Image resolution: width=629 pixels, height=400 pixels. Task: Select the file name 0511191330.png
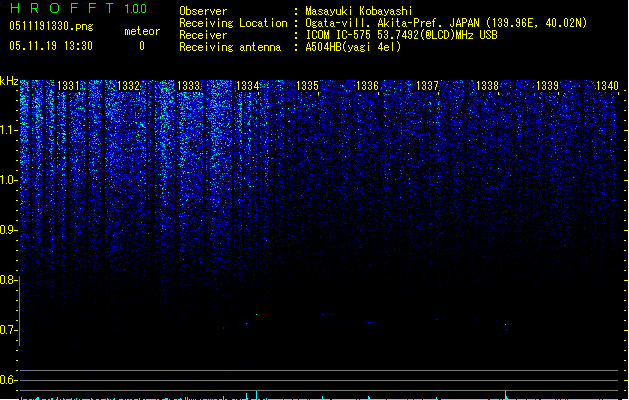(51, 26)
